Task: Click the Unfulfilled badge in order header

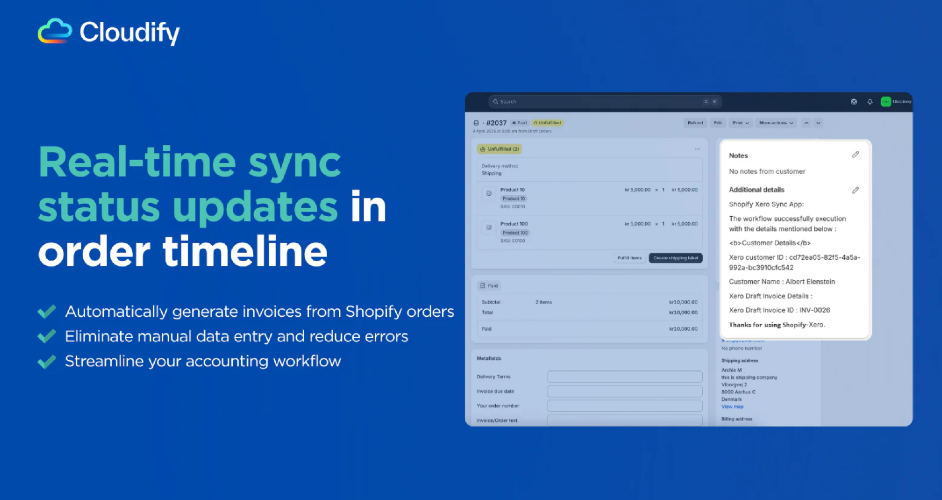Action: point(547,123)
